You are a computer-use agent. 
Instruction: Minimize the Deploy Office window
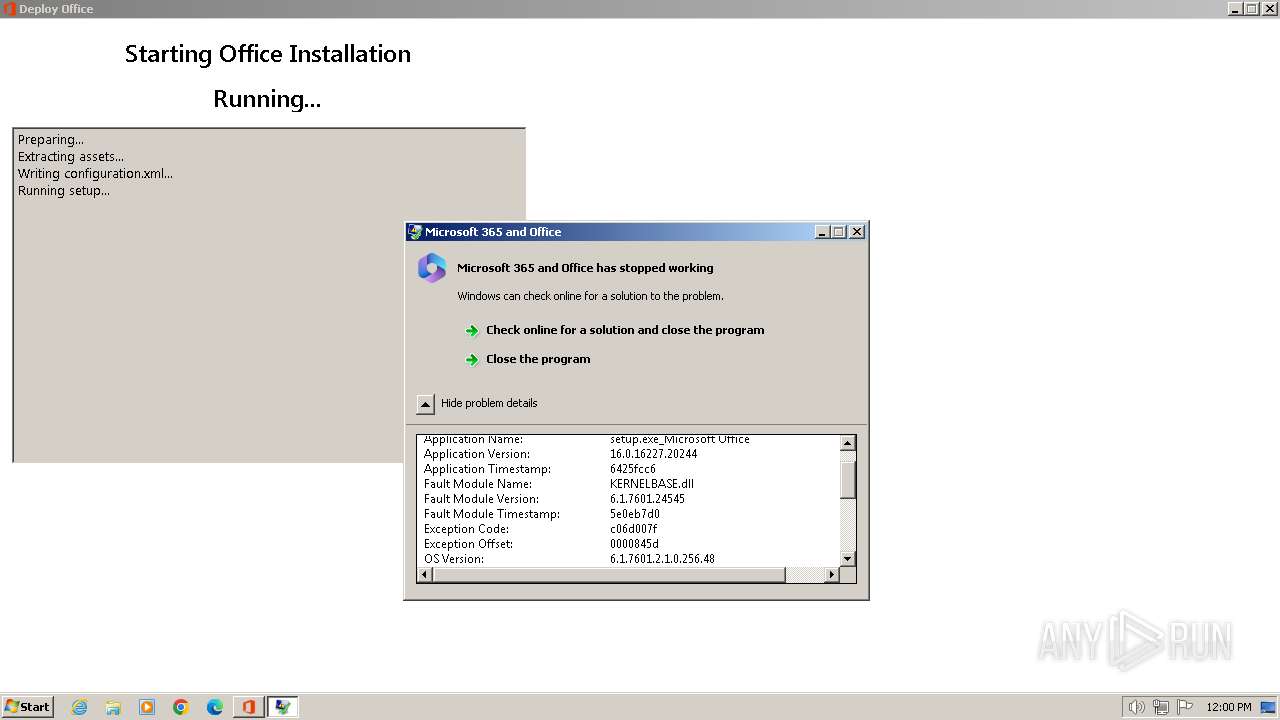1236,8
